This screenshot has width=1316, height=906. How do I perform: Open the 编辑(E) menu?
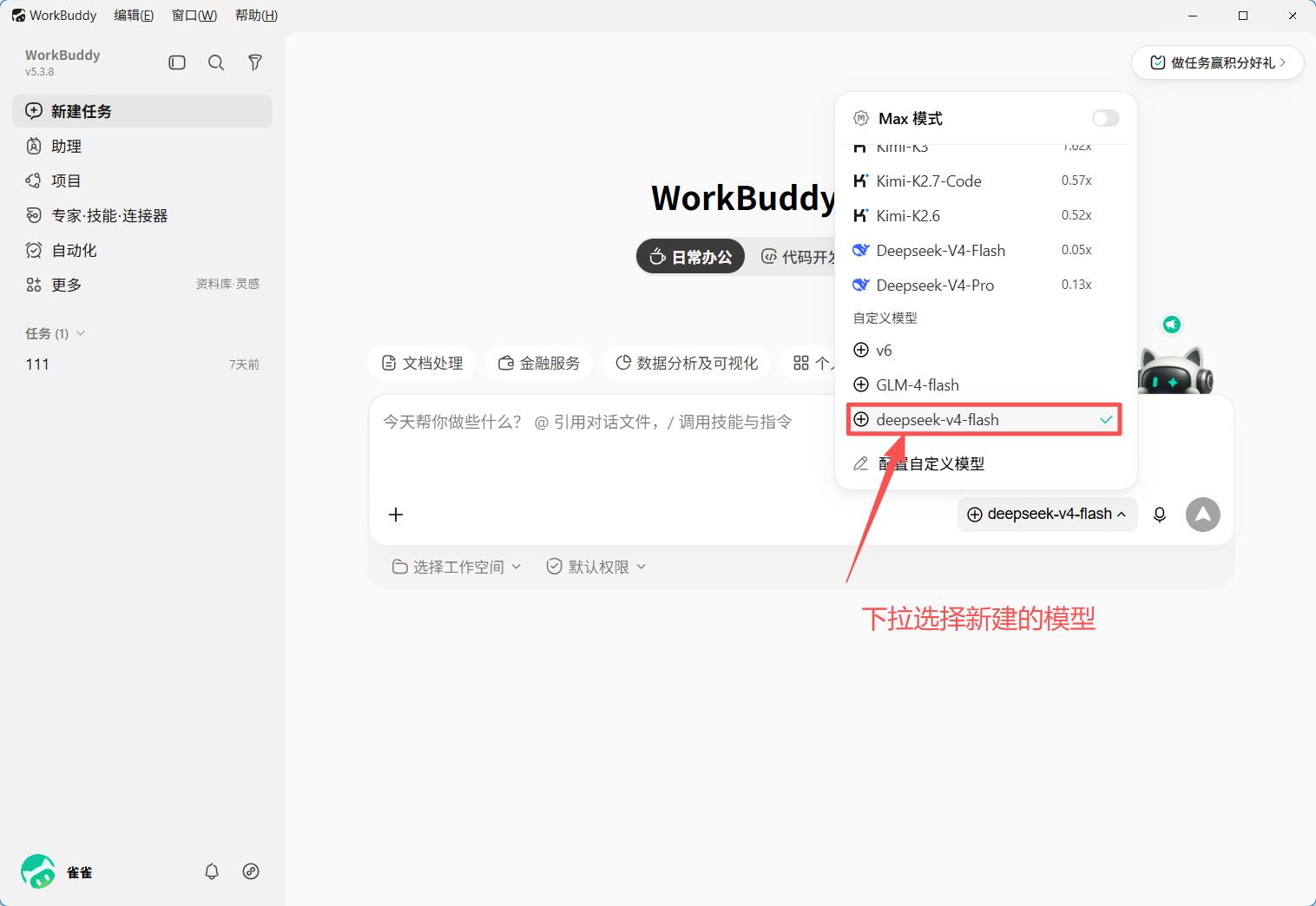coord(134,16)
